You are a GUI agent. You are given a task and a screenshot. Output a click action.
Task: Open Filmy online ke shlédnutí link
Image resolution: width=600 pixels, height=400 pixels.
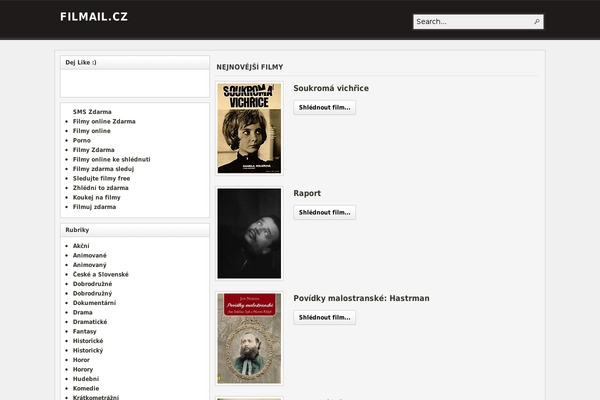tap(111, 159)
